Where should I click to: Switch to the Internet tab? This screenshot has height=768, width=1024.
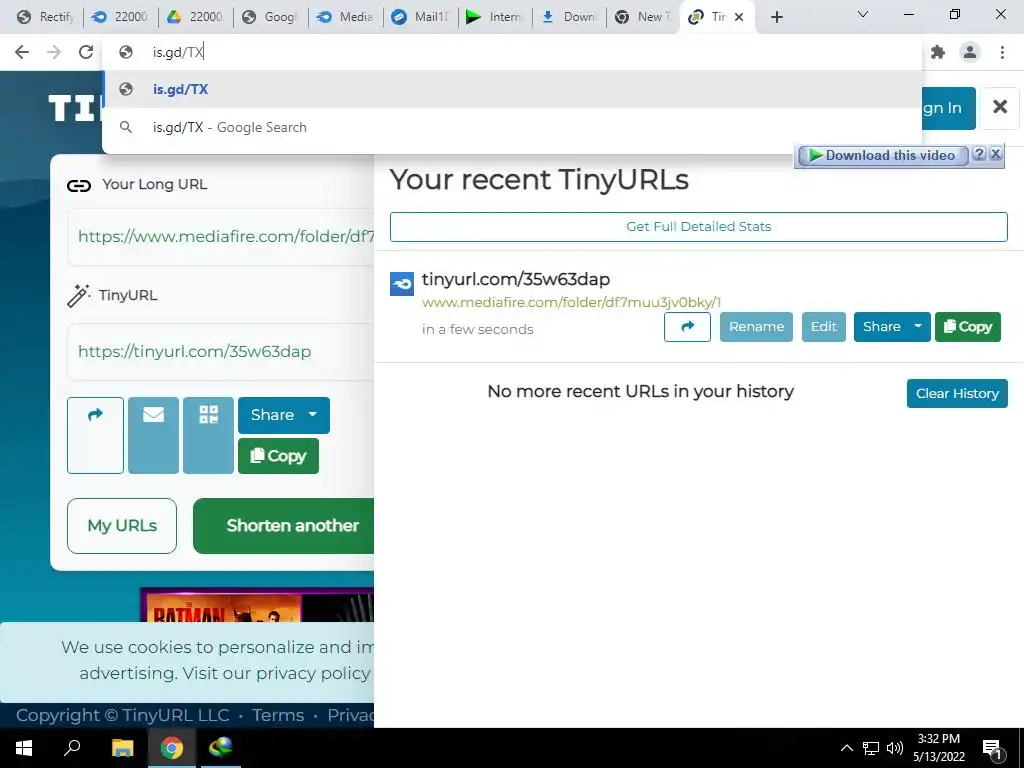[495, 17]
